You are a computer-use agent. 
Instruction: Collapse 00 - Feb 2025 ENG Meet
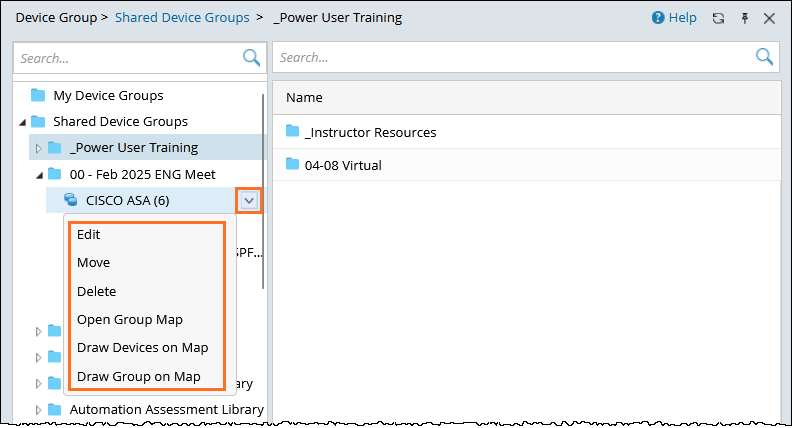click(39, 174)
